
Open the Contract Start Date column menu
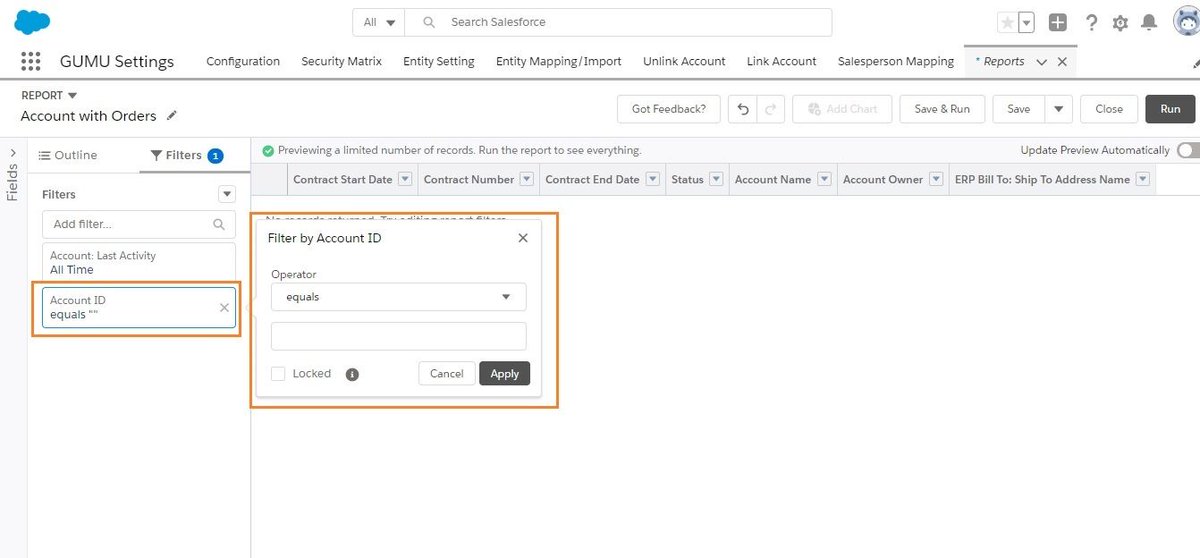[405, 179]
